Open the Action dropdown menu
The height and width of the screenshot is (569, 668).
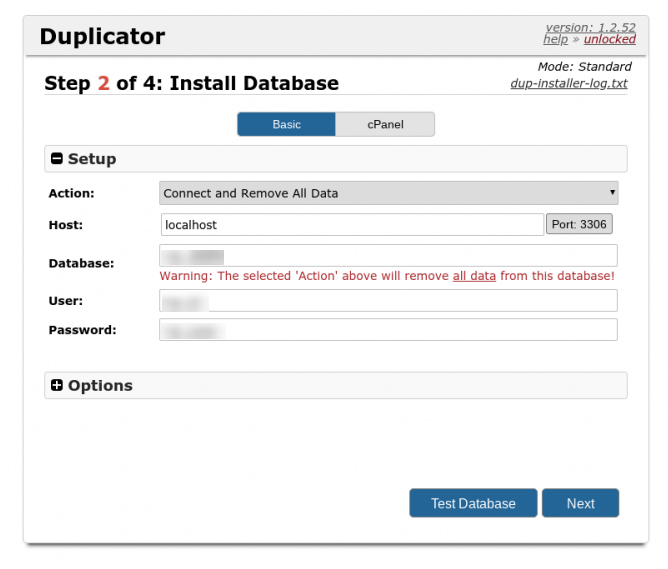coord(389,193)
